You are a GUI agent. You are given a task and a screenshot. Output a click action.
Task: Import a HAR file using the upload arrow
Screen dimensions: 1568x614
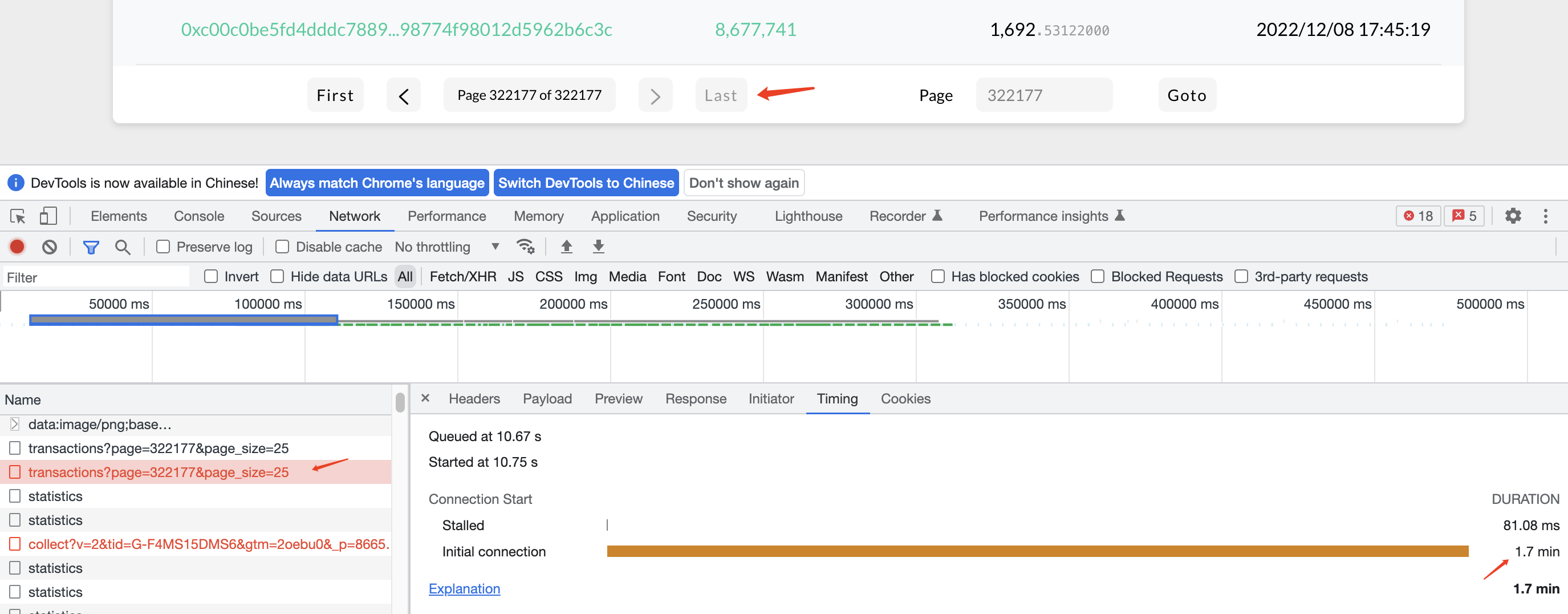[x=566, y=247]
